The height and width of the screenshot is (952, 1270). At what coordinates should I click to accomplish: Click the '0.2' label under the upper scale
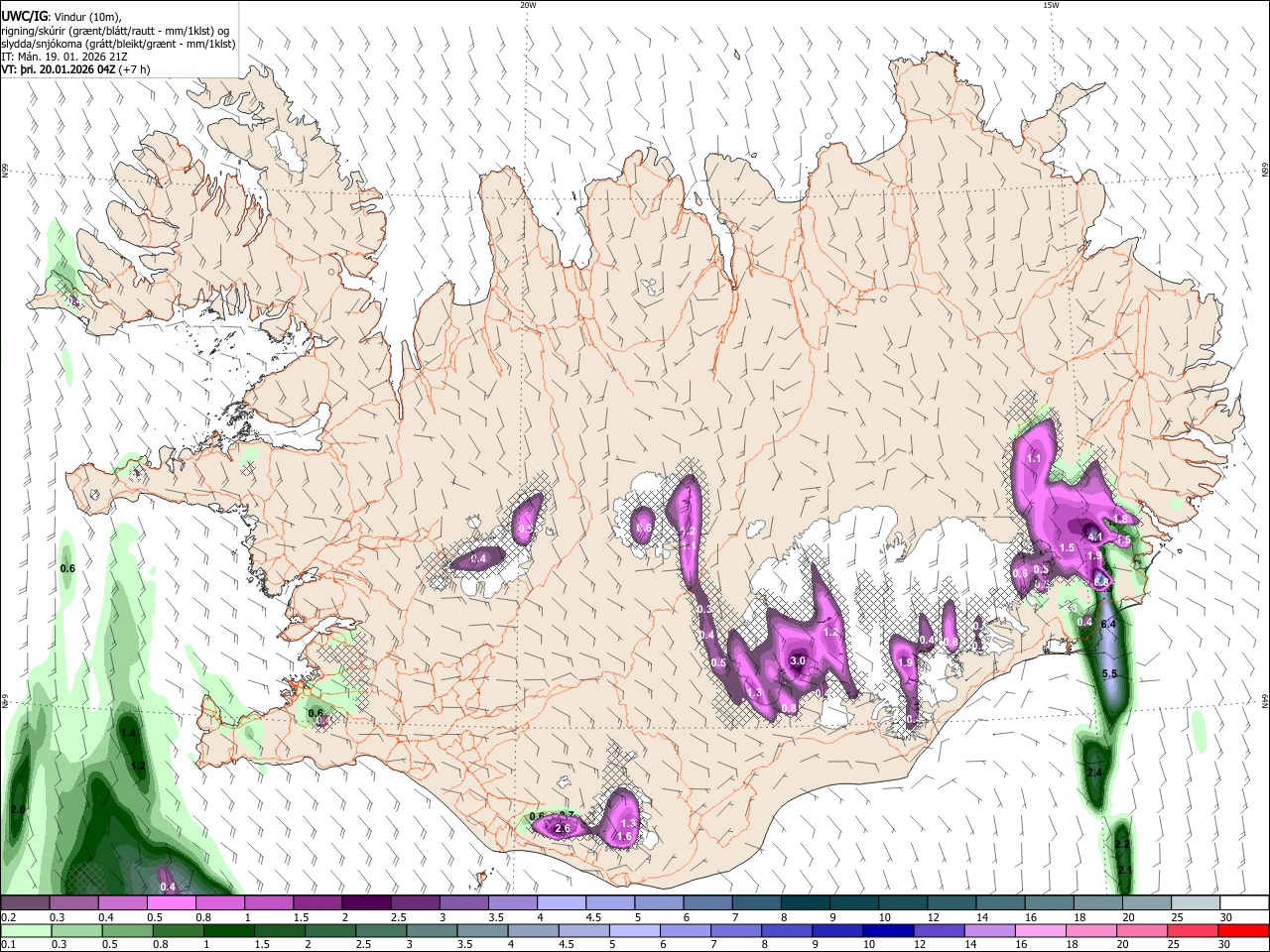coord(7,917)
